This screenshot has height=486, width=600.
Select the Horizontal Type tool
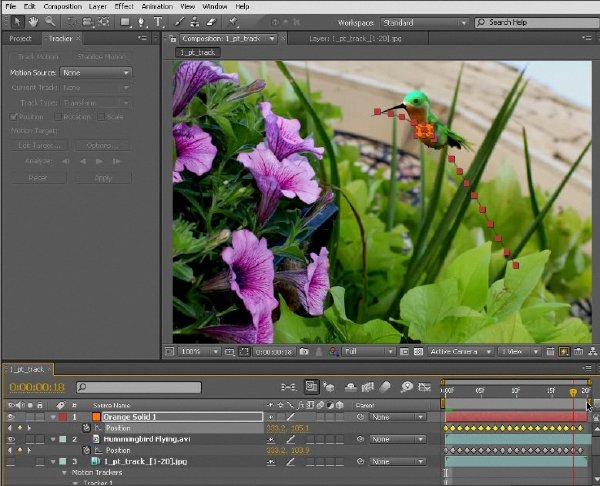(x=158, y=22)
